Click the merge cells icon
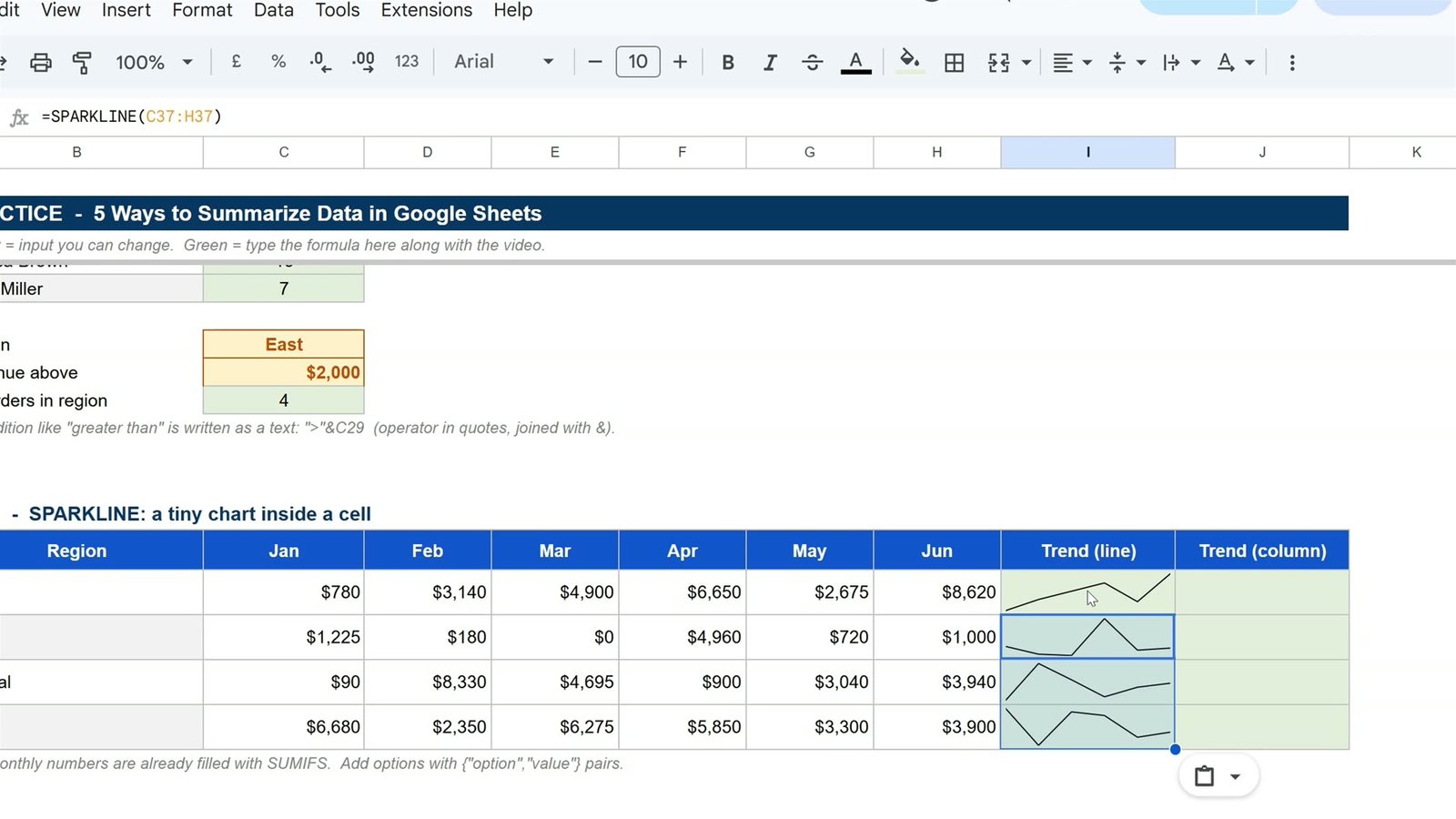The width and height of the screenshot is (1456, 819). click(998, 63)
